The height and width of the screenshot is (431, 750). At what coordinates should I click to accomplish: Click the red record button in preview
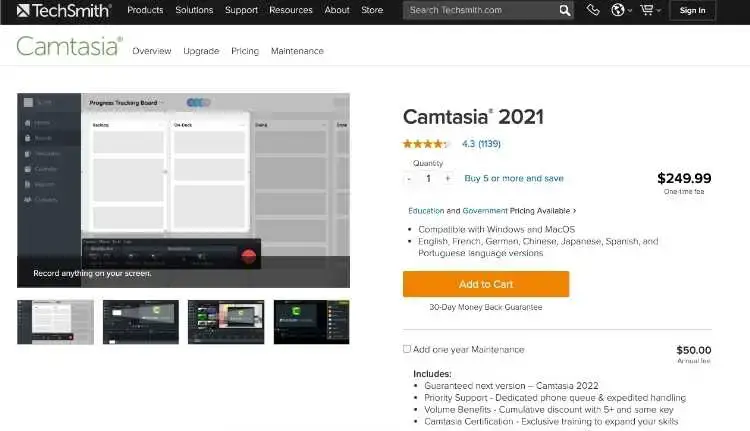[x=248, y=256]
